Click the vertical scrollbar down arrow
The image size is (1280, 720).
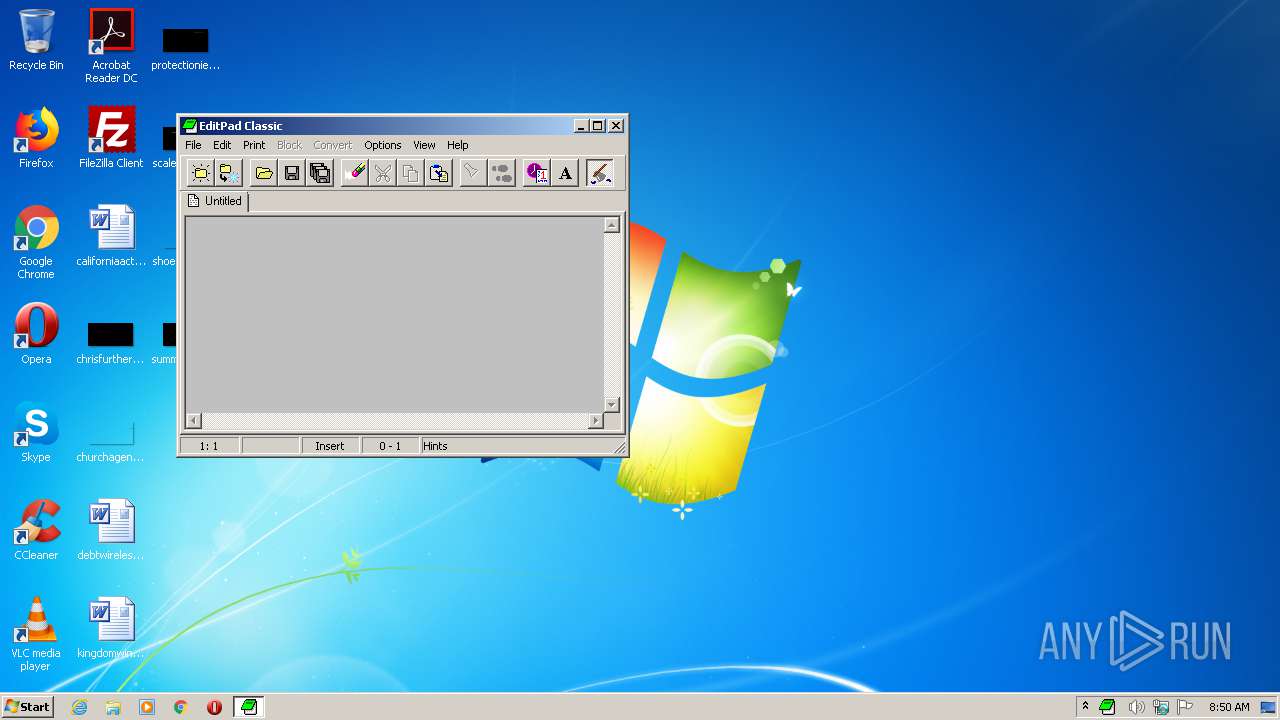[612, 404]
